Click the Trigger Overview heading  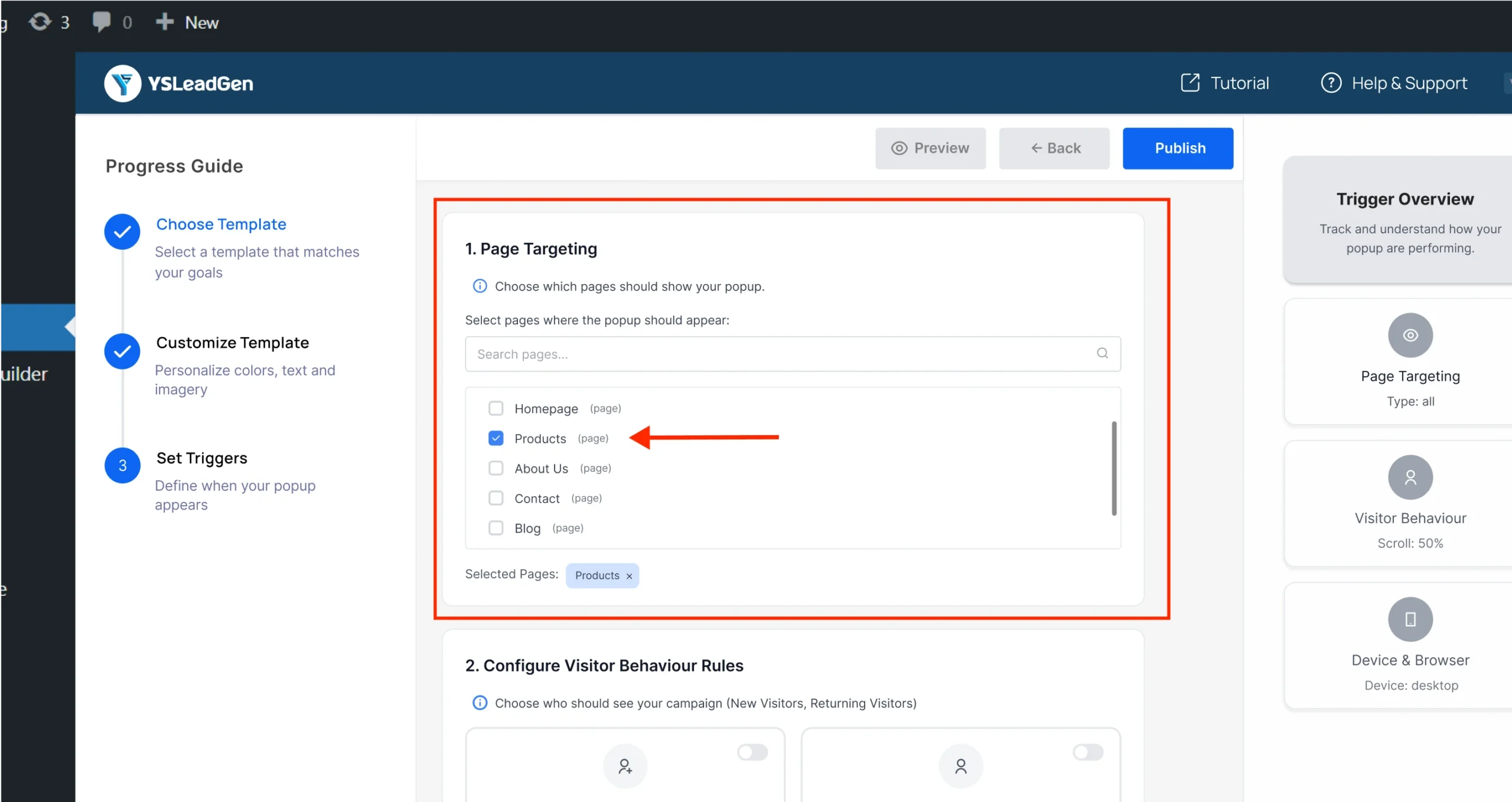pos(1405,199)
